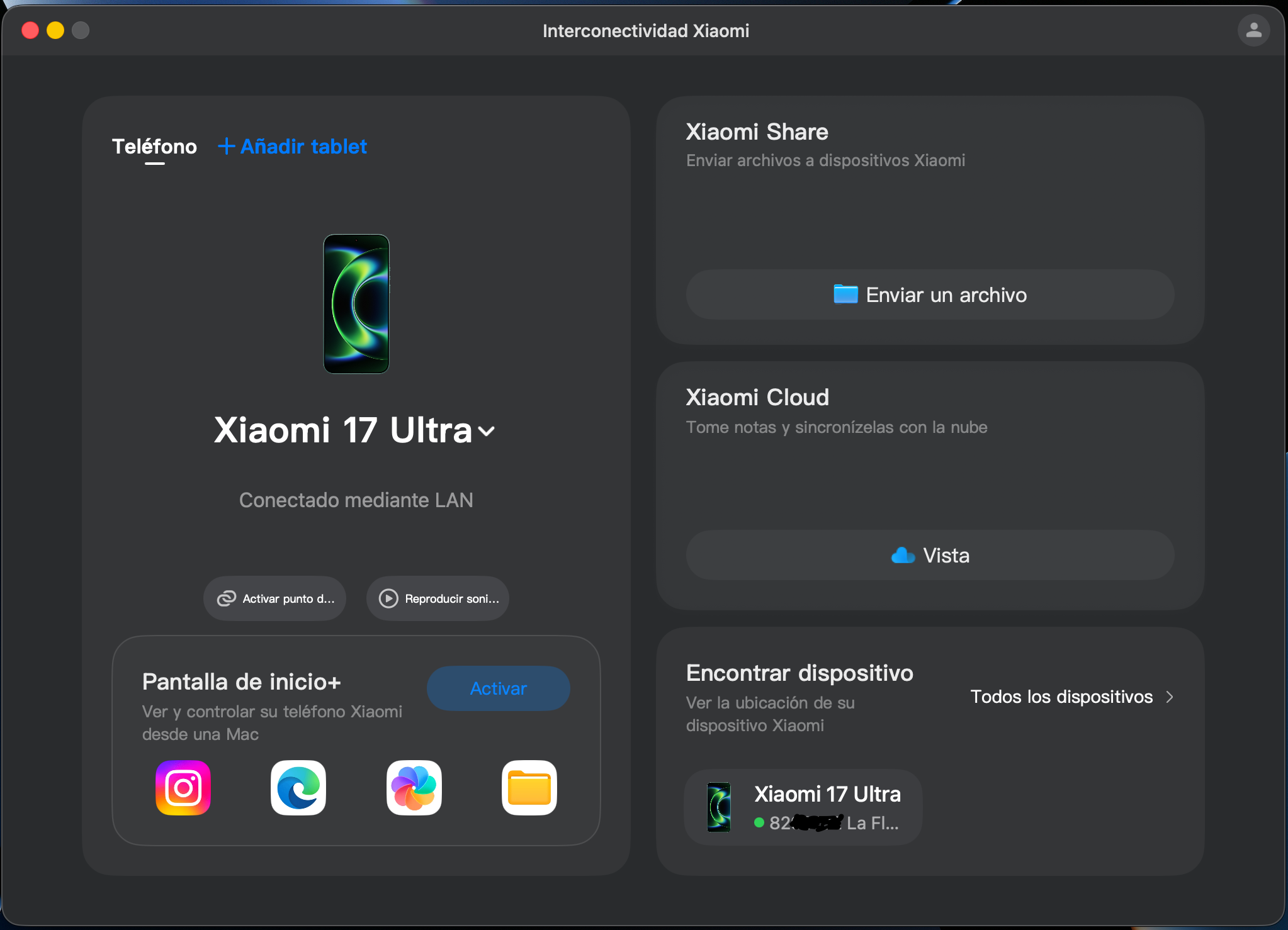Open the colorful Gallery app icon
Image resolution: width=1288 pixels, height=930 pixels.
click(x=414, y=788)
